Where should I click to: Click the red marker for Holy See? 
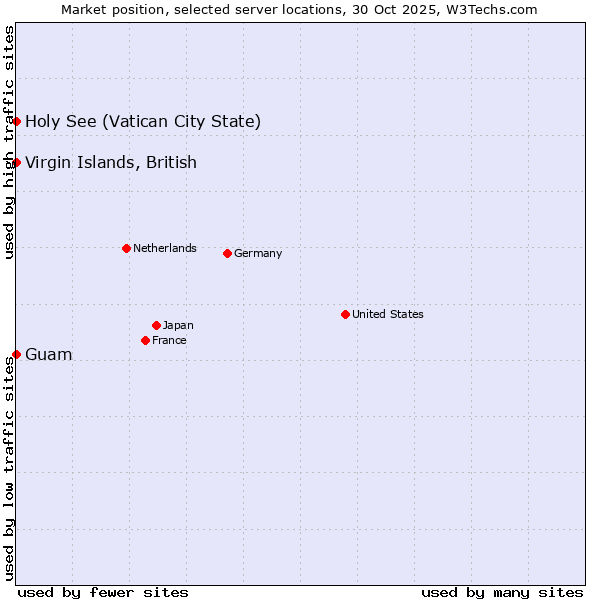(x=17, y=121)
